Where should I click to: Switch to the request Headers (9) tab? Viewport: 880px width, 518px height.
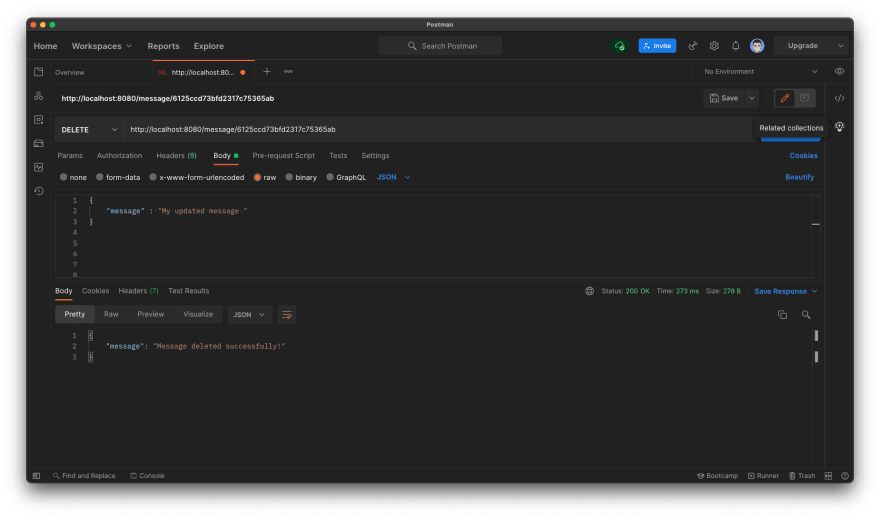[176, 155]
